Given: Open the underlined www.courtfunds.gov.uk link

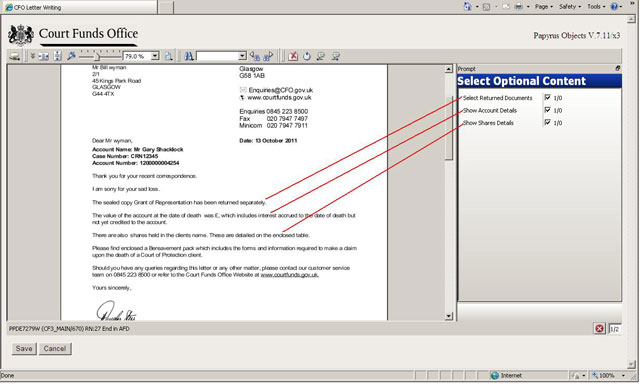Looking at the screenshot, I should coord(289,275).
